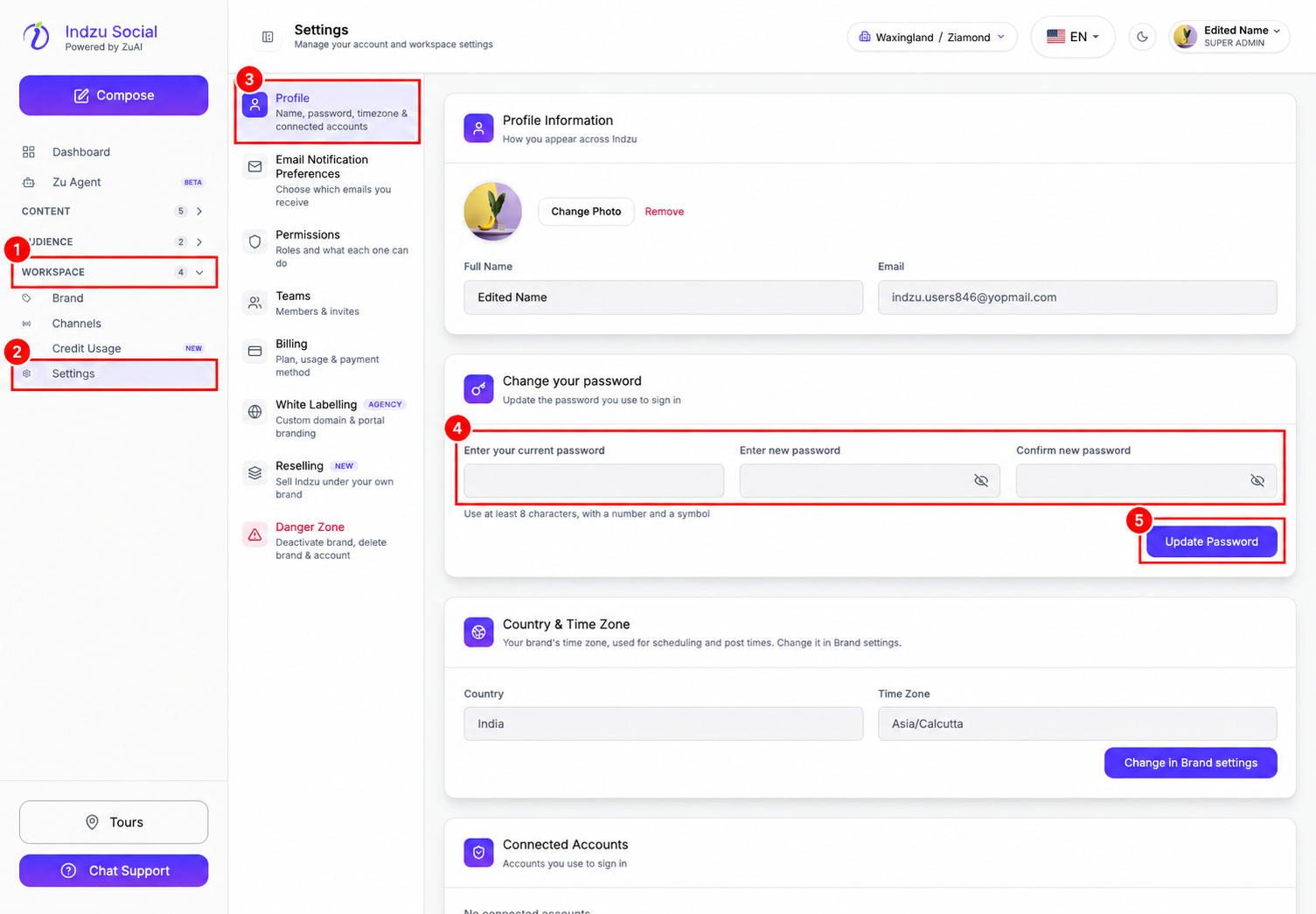The height and width of the screenshot is (914, 1316).
Task: Click the Indzu Social logo icon
Action: [37, 37]
